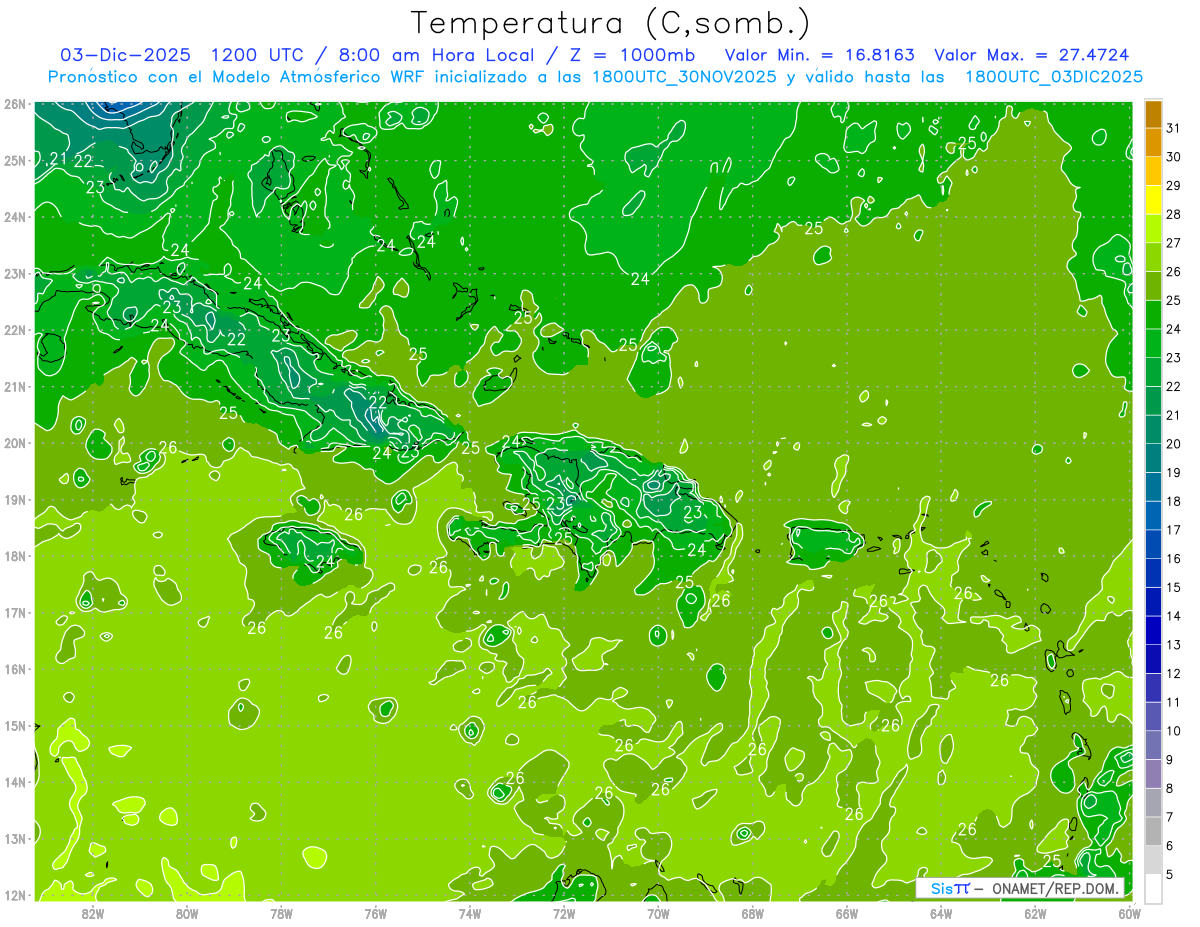
Task: Click the '1800UTC_03DIC2025' valid-until time text
Action: (x=1054, y=77)
